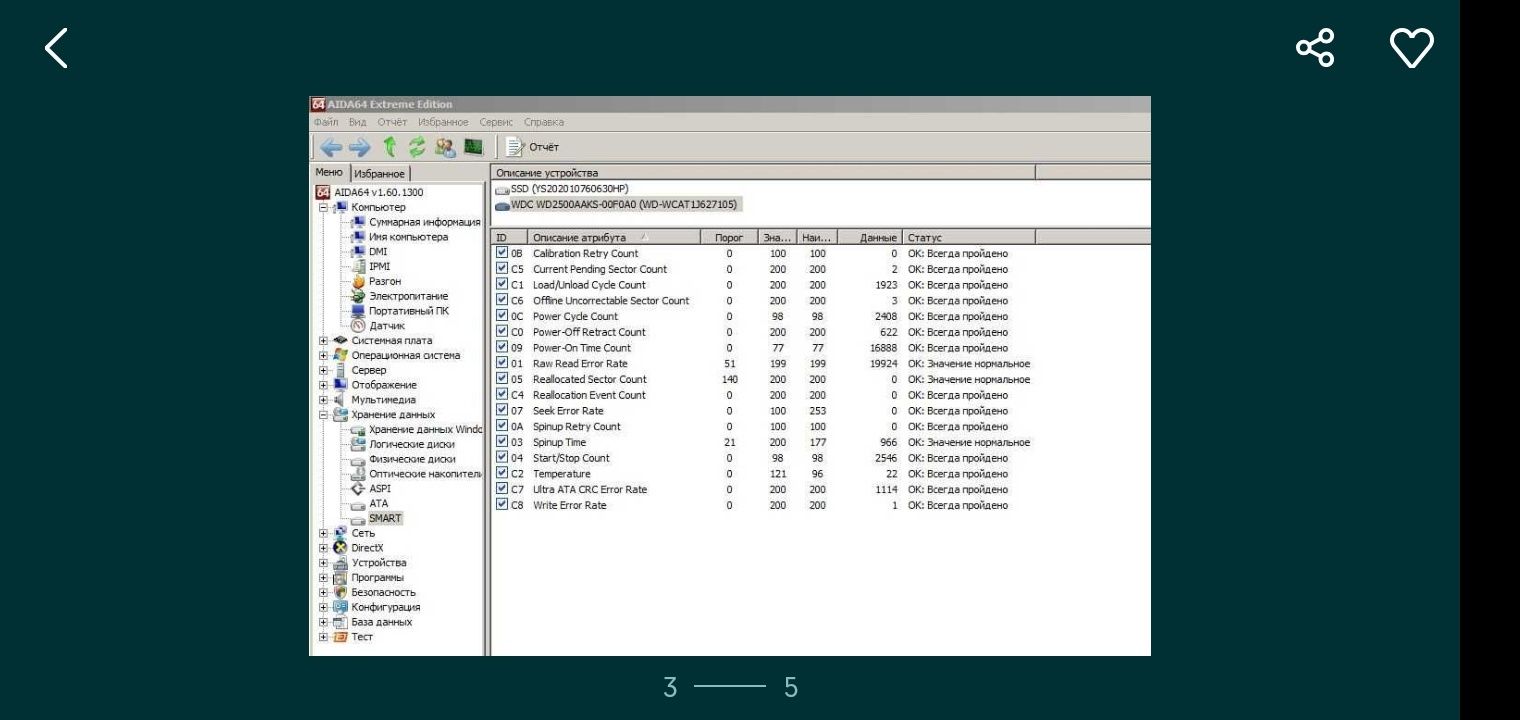Toggle Load/Unload Cycle Count checkbox
This screenshot has width=1520, height=720.
click(502, 285)
